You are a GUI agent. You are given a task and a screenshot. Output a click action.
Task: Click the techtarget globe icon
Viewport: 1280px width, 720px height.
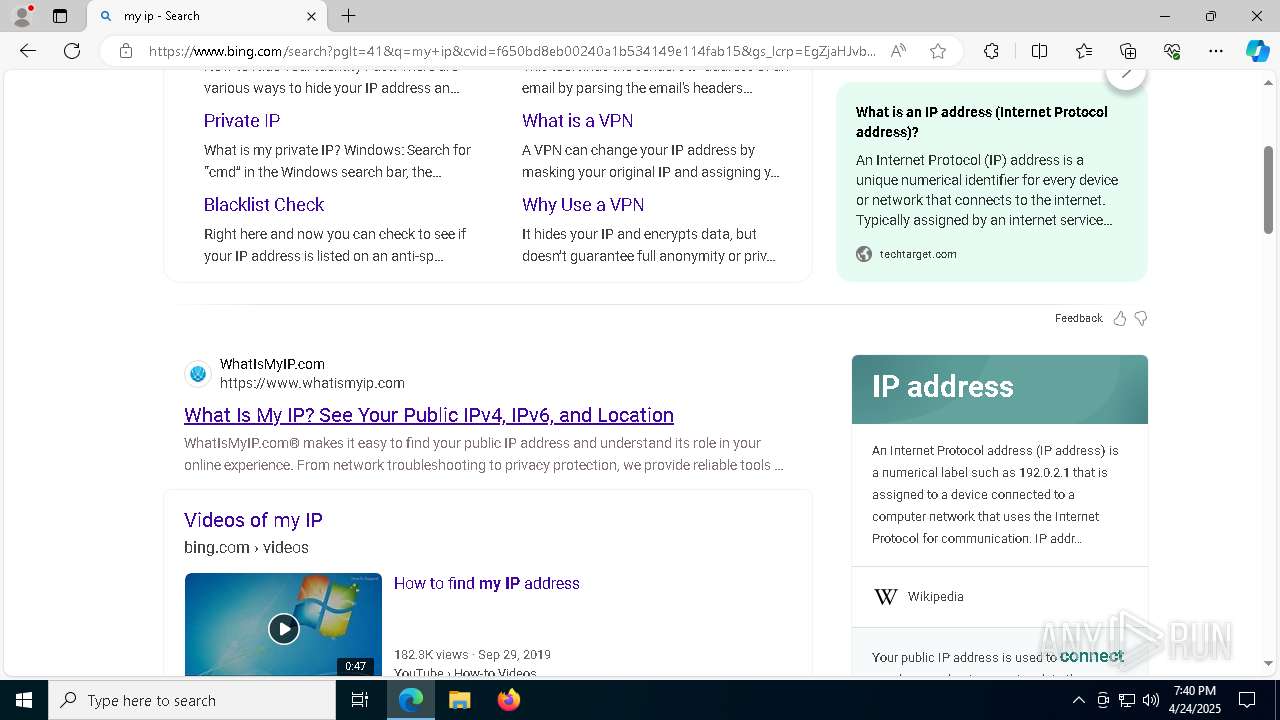point(864,254)
